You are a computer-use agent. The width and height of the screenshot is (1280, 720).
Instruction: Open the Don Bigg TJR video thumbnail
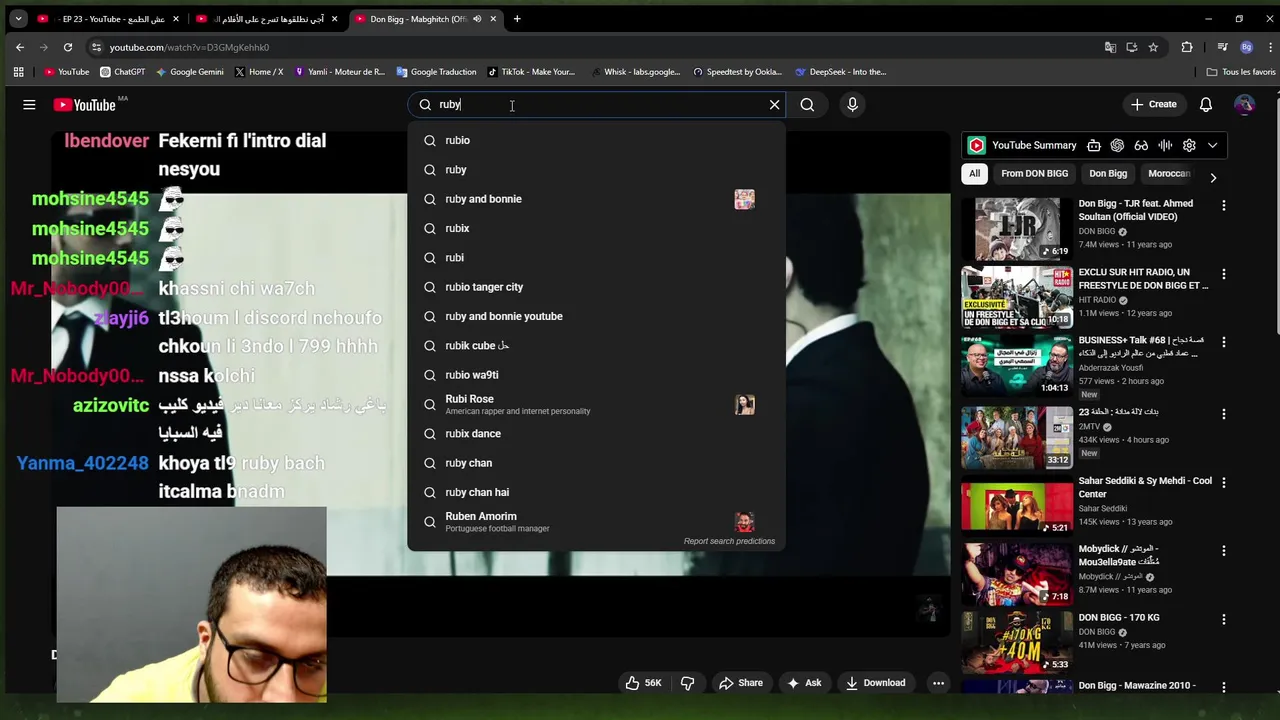[x=1017, y=229]
